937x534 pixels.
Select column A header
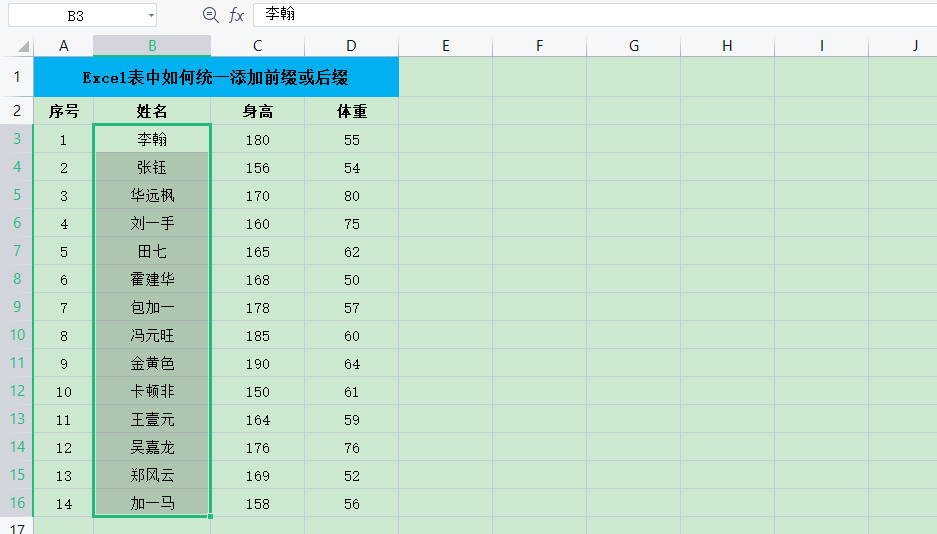[63, 46]
